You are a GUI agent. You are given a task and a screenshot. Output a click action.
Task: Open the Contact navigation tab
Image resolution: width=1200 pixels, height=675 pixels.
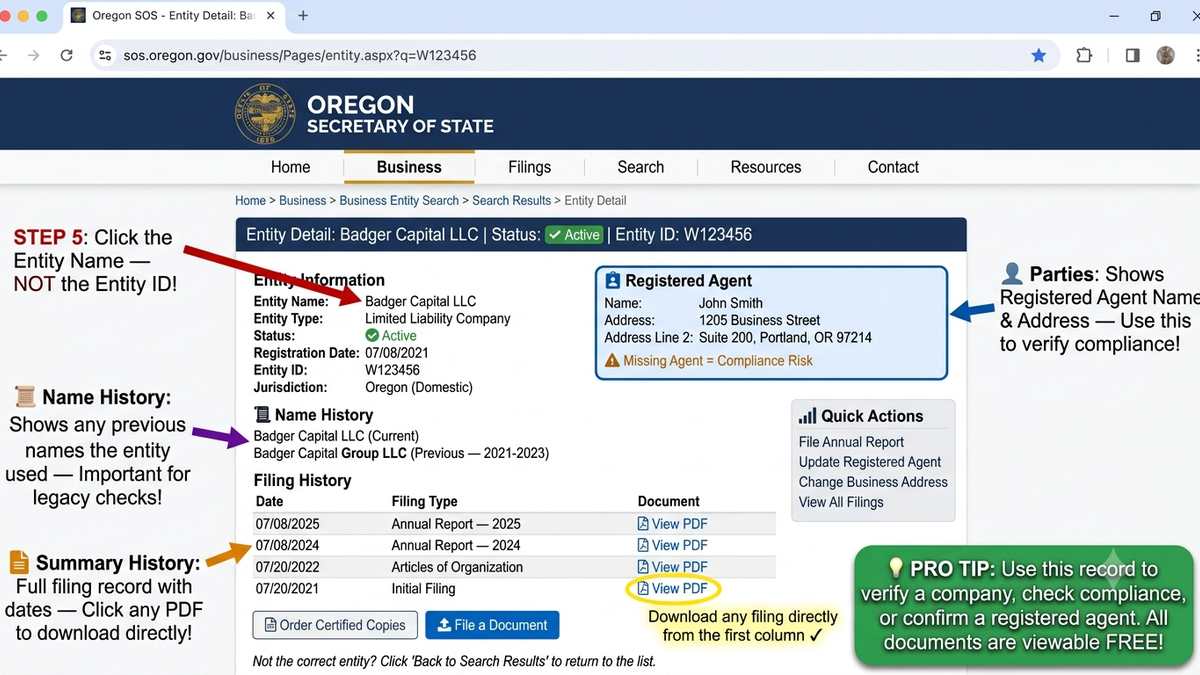tap(893, 167)
